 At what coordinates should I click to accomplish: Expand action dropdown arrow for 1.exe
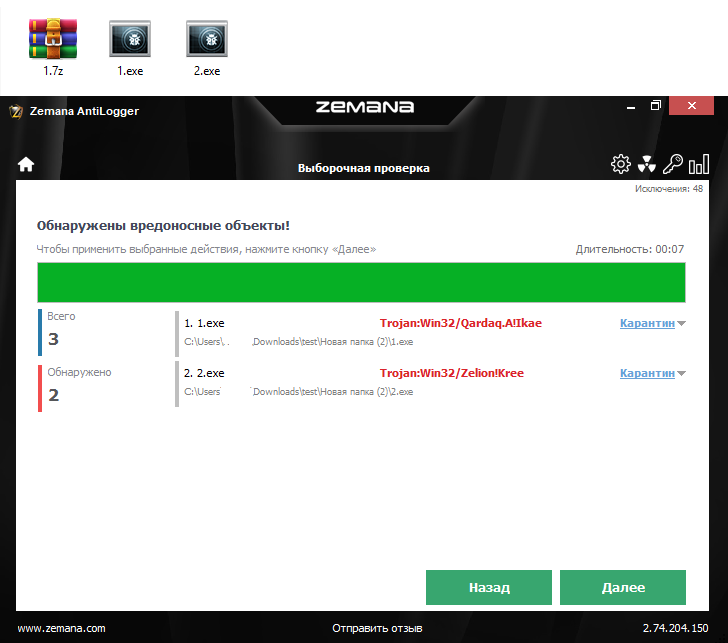(681, 324)
